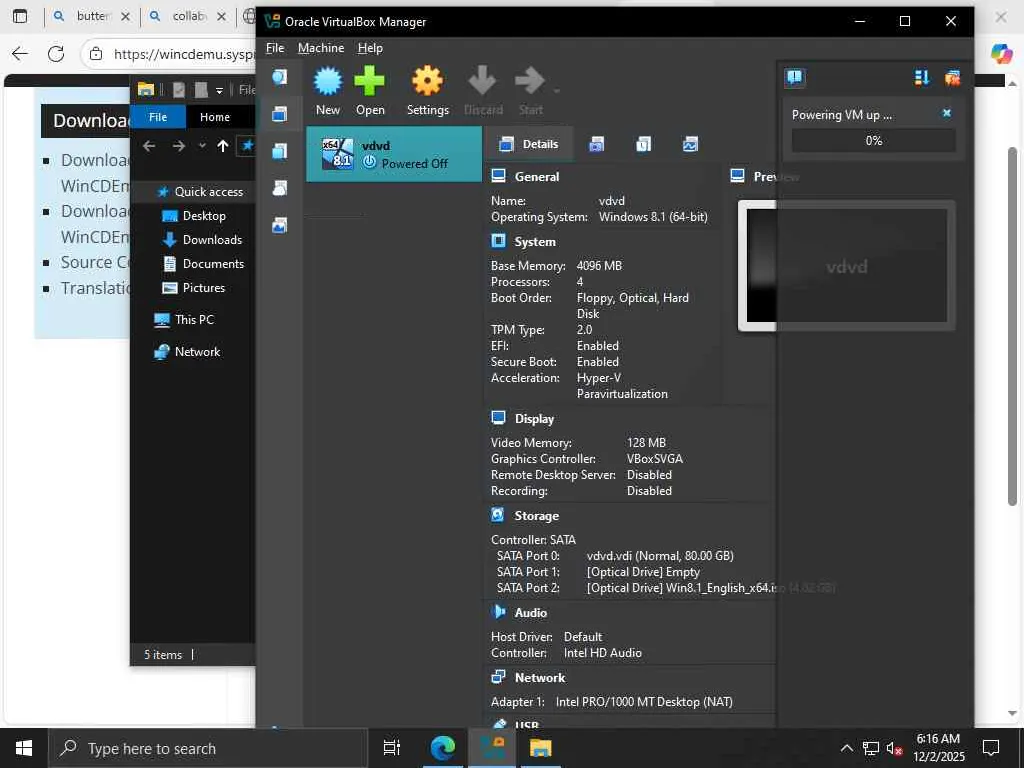
Task: Select Desktop in File Explorer navigation
Action: [194, 216]
